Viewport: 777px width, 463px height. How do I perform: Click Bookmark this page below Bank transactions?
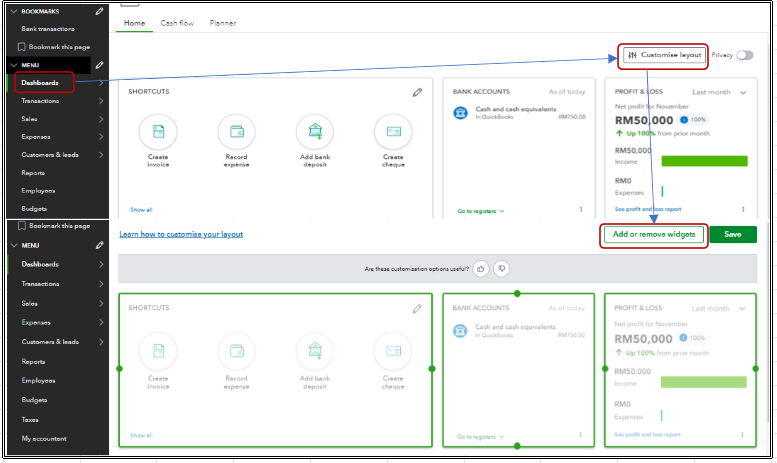click(x=54, y=47)
